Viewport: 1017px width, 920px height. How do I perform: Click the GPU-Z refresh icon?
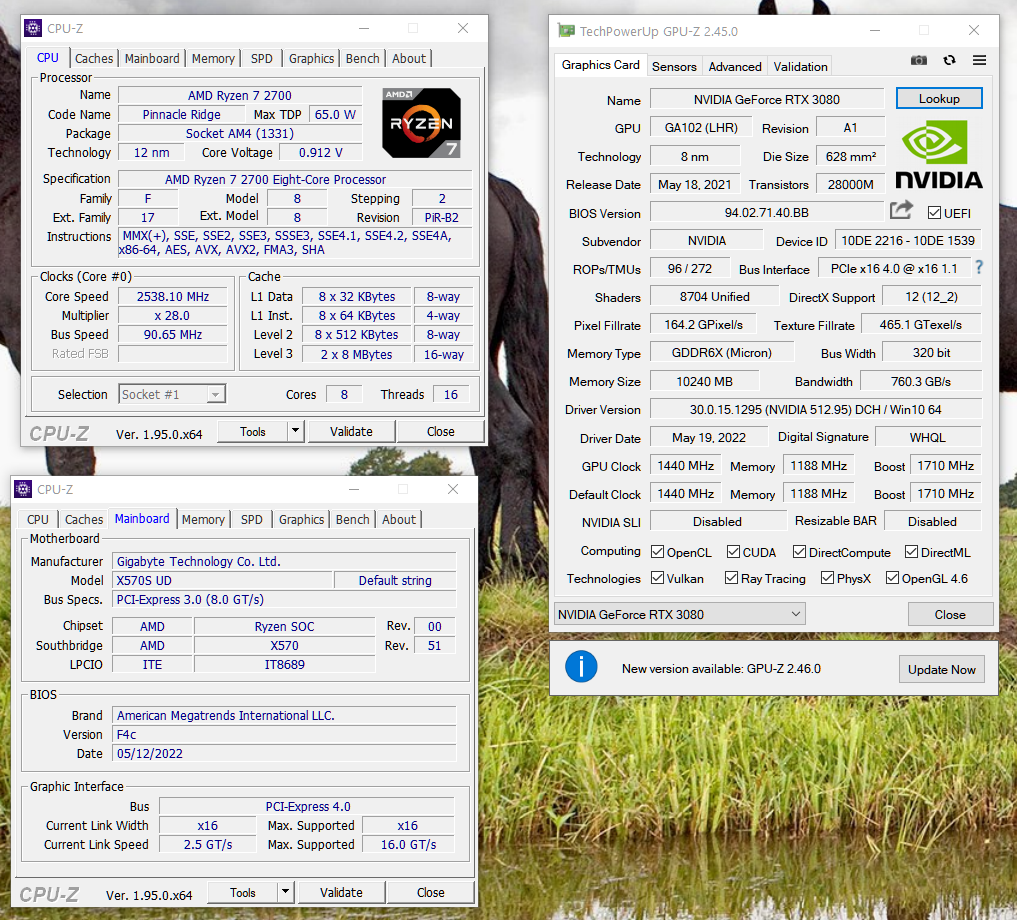pos(950,60)
